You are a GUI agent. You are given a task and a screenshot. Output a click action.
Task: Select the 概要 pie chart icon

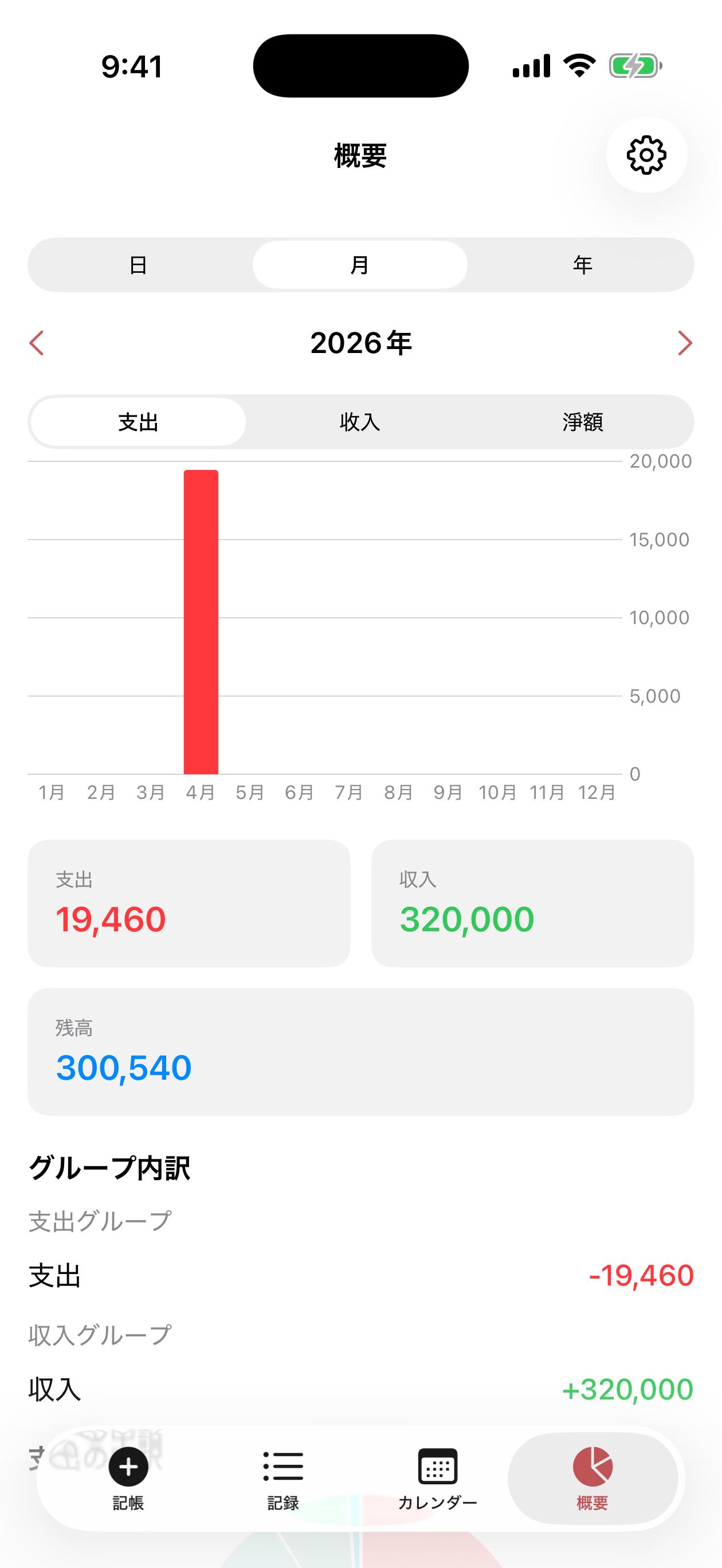coord(592,1466)
